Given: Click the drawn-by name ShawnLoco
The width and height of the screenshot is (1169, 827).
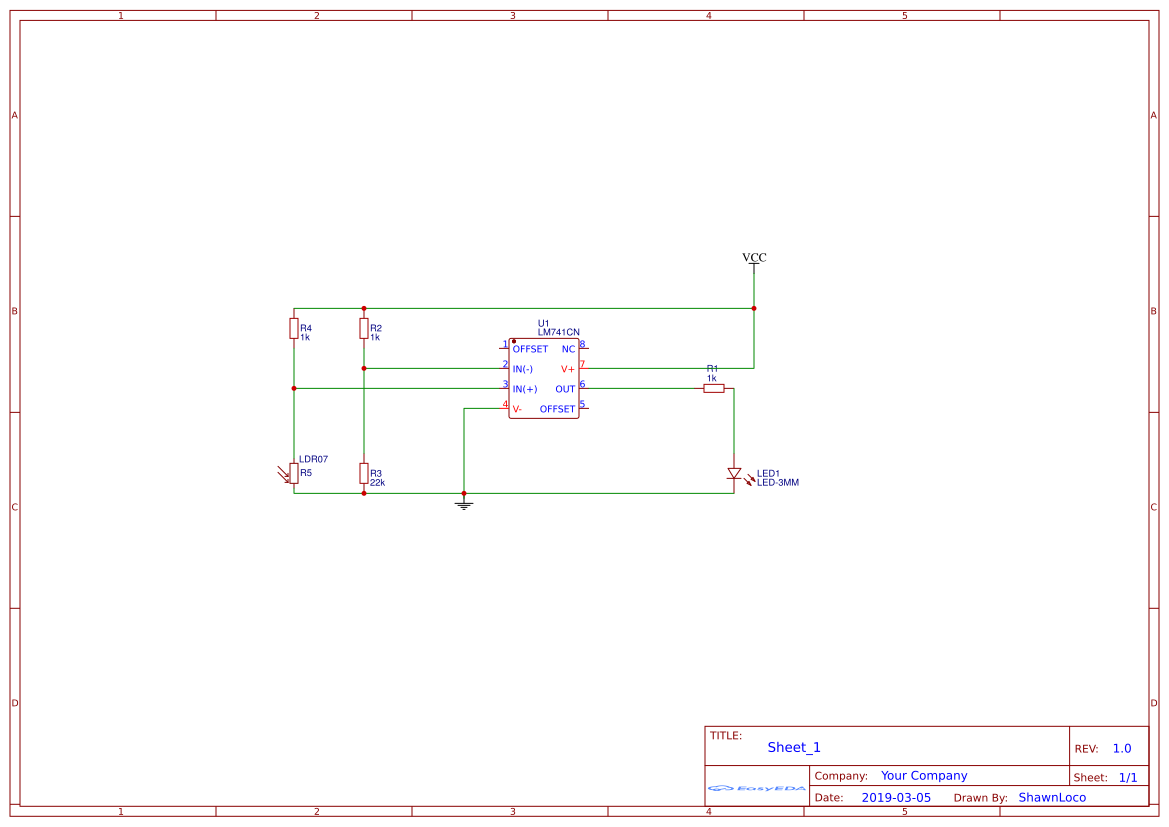Looking at the screenshot, I should [x=1051, y=797].
